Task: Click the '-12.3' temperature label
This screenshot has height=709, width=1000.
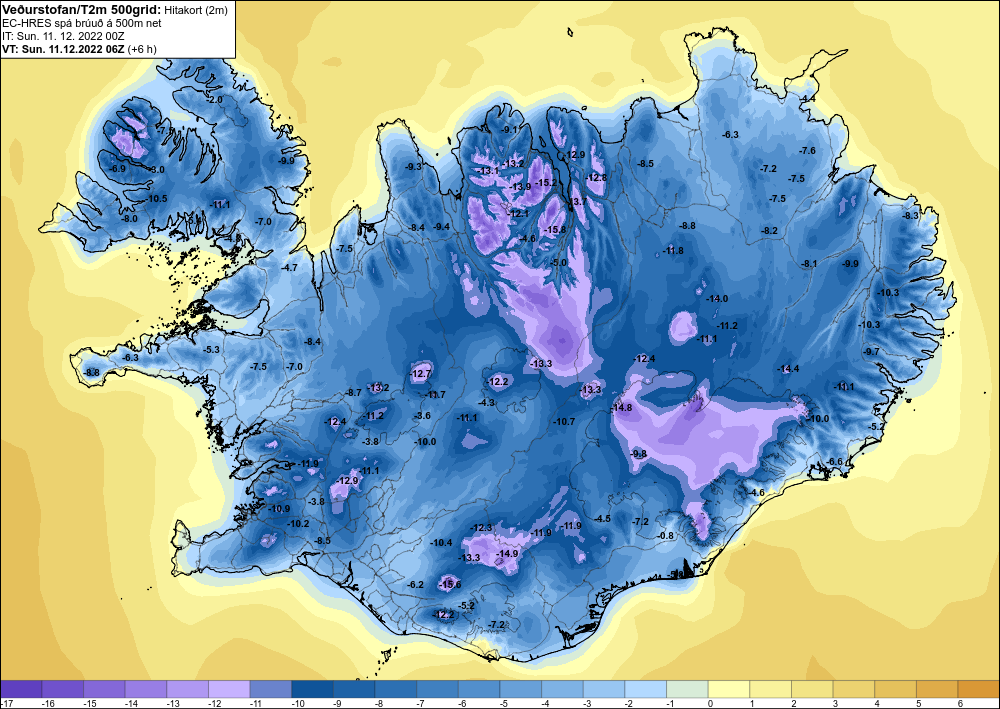Action: tap(482, 528)
